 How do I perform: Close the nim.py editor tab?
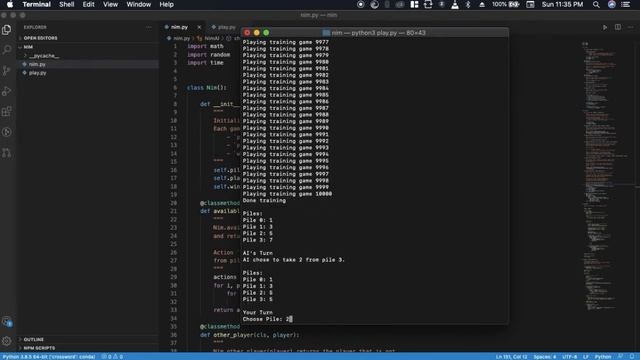point(199,27)
